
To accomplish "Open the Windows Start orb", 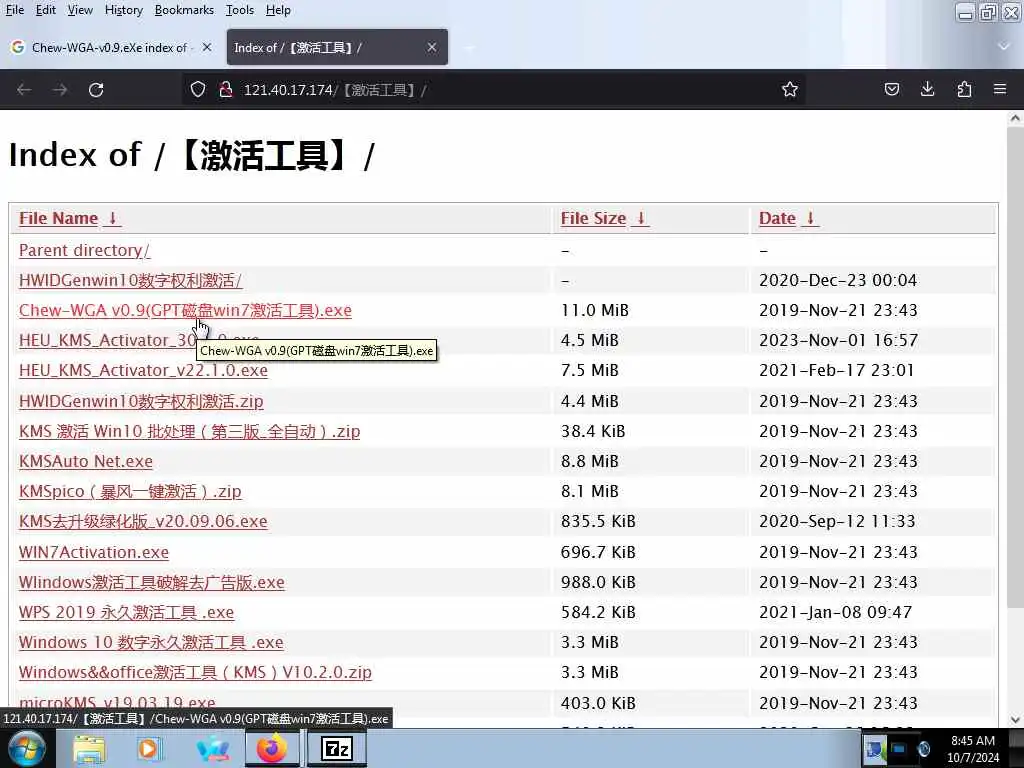I will click(x=27, y=748).
